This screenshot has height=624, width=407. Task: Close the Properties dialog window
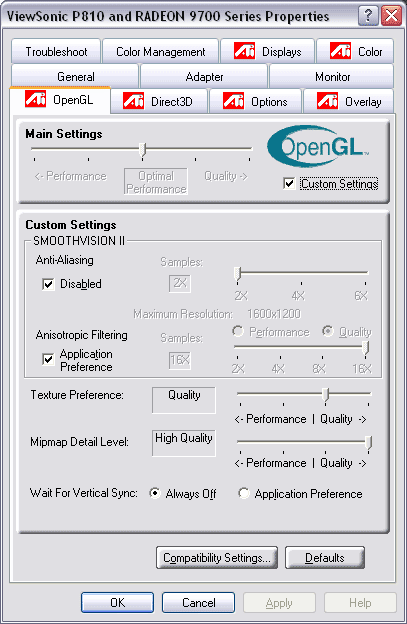click(391, 16)
